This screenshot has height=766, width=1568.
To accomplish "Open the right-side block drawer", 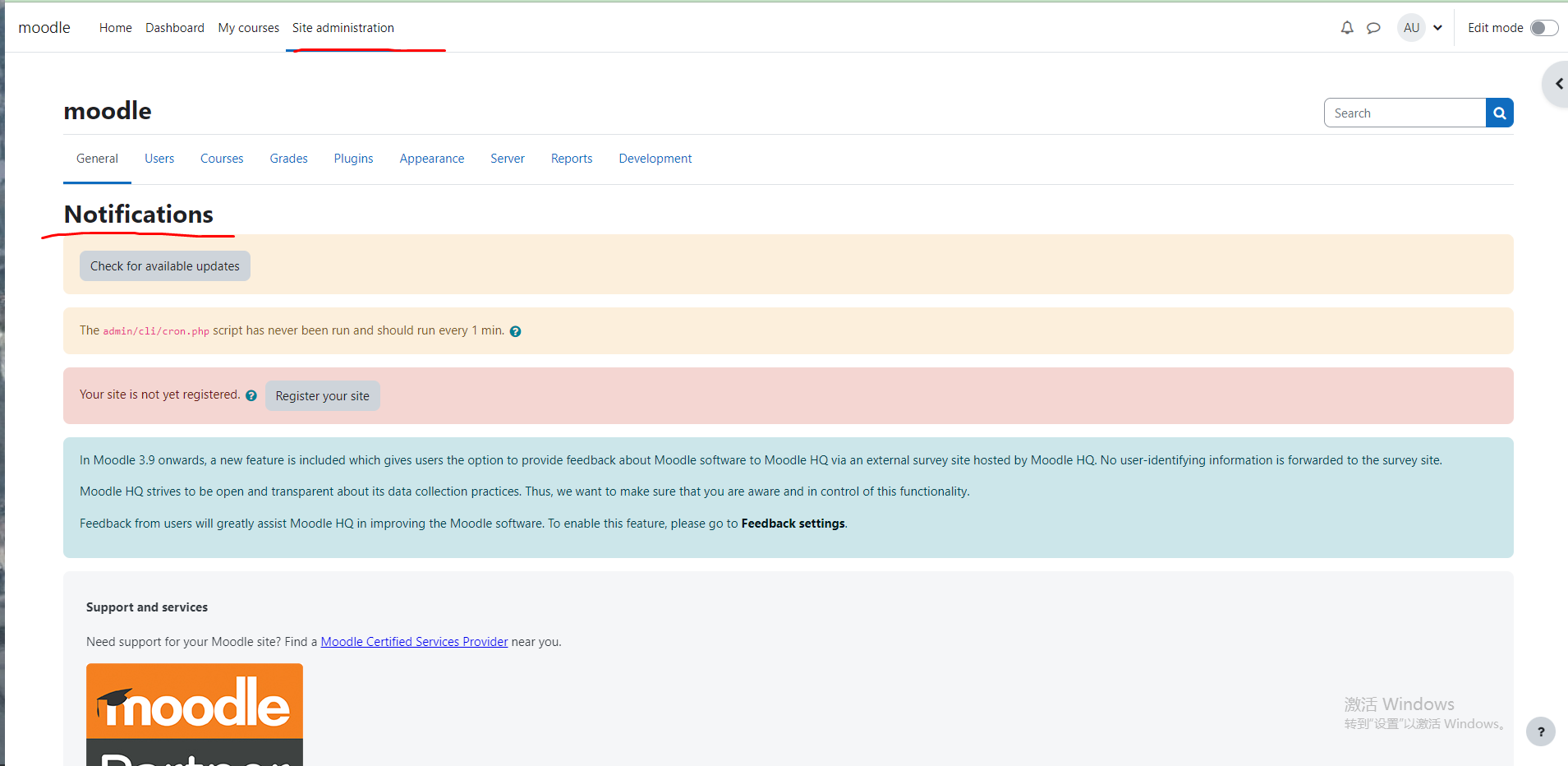I will 1557,84.
